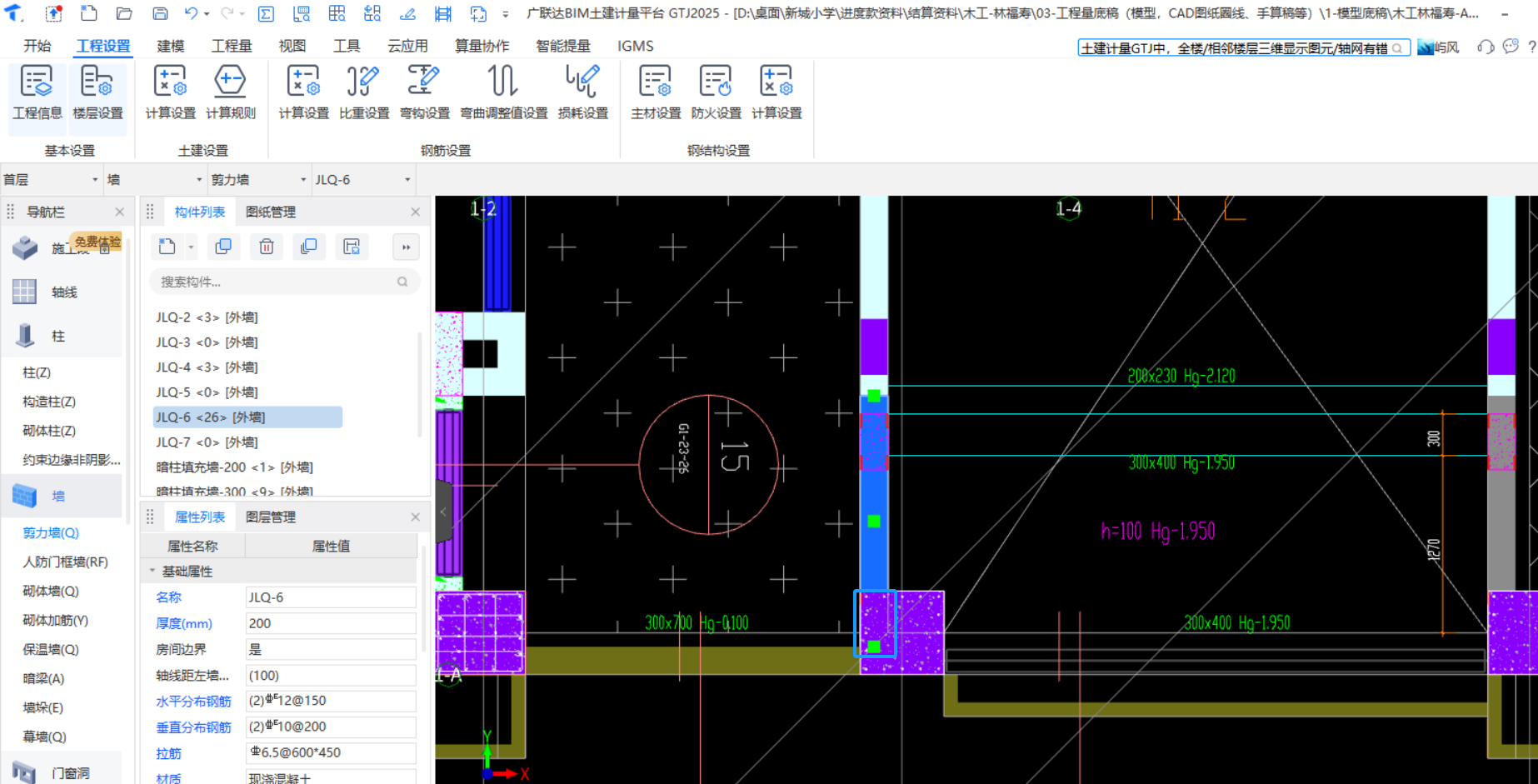Close the 导航栏 panel
1538x784 pixels.
pyautogui.click(x=119, y=212)
